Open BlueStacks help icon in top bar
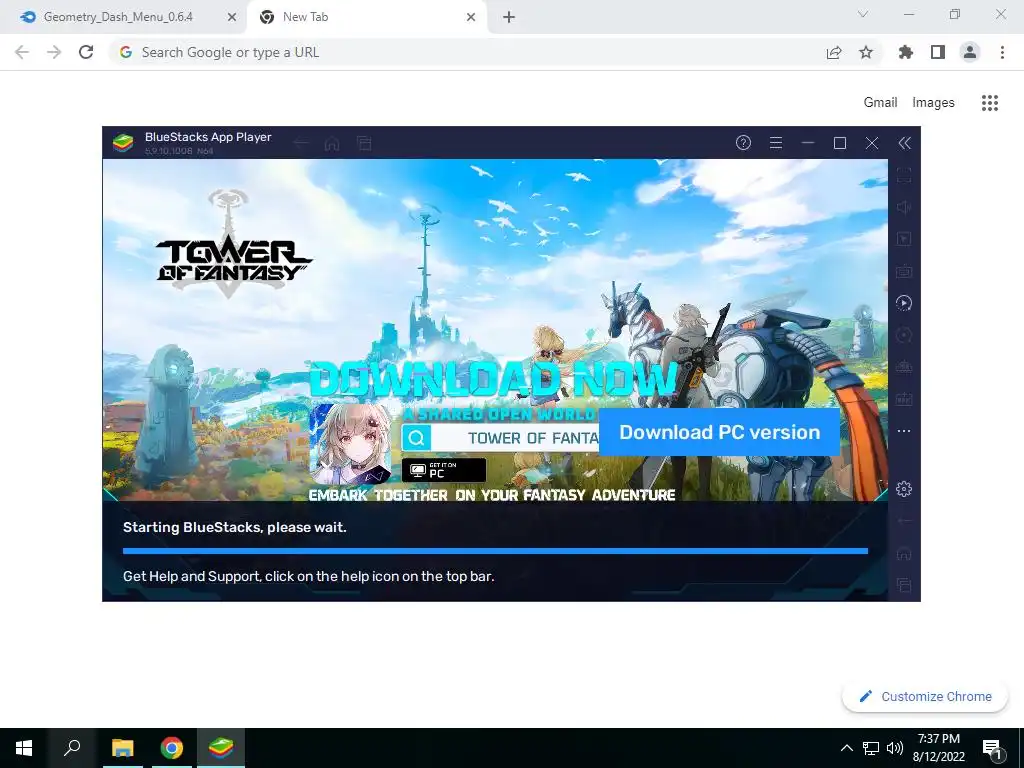This screenshot has height=768, width=1024. (743, 142)
